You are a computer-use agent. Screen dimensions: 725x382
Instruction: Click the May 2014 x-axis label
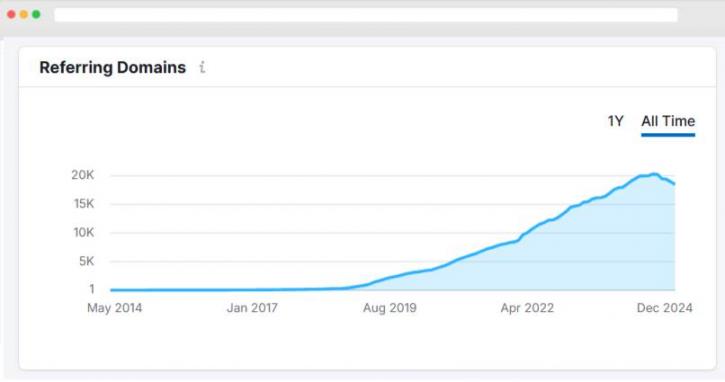[115, 308]
